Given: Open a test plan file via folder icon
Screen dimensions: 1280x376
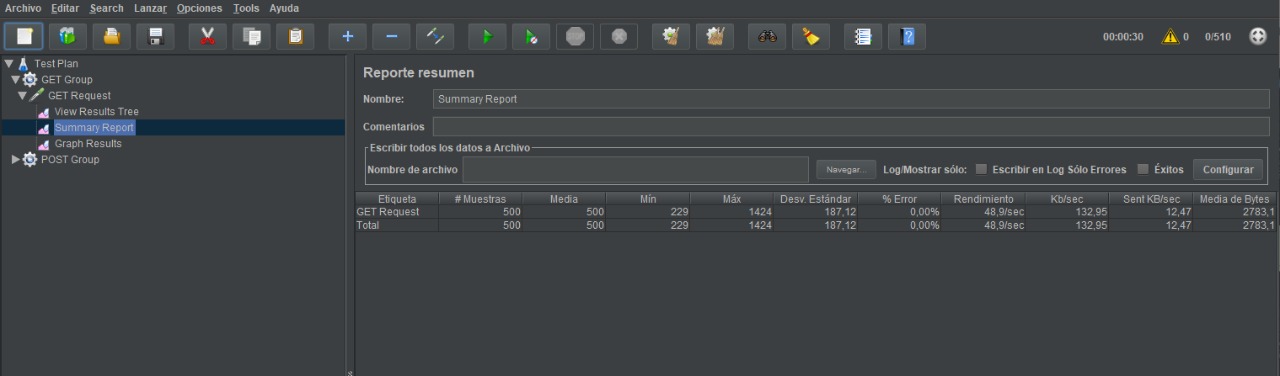Looking at the screenshot, I should tap(112, 36).
